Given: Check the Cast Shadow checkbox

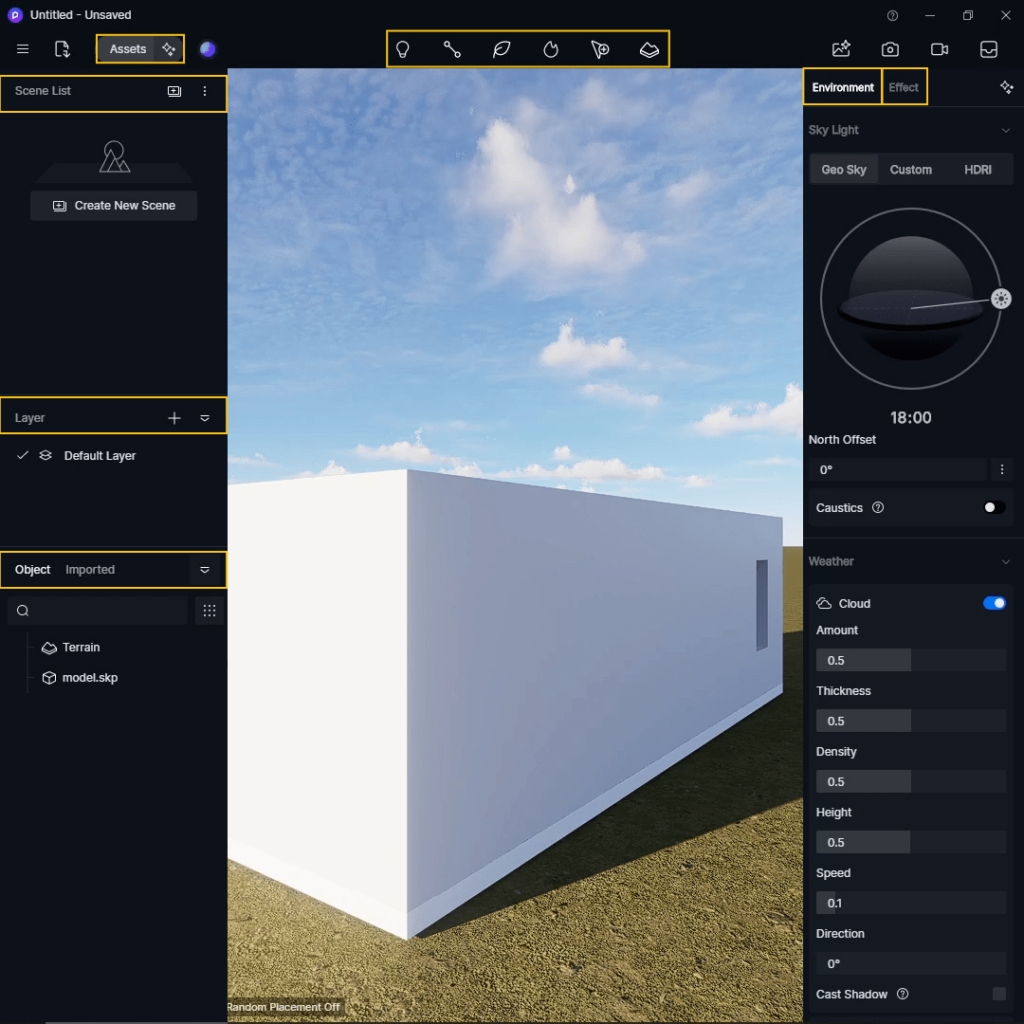Looking at the screenshot, I should [x=998, y=994].
